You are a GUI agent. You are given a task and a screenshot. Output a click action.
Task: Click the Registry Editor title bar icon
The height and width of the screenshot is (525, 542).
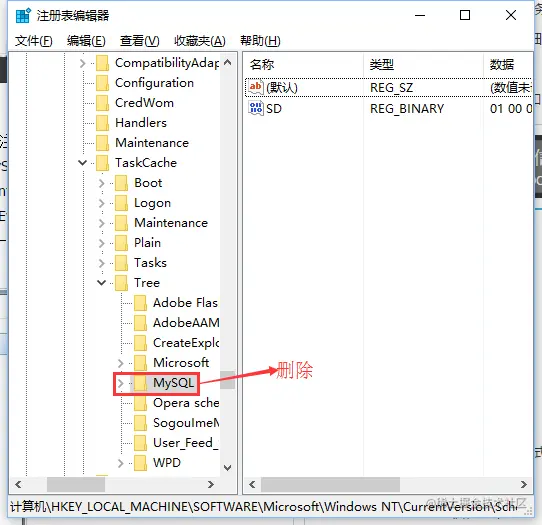pos(23,16)
